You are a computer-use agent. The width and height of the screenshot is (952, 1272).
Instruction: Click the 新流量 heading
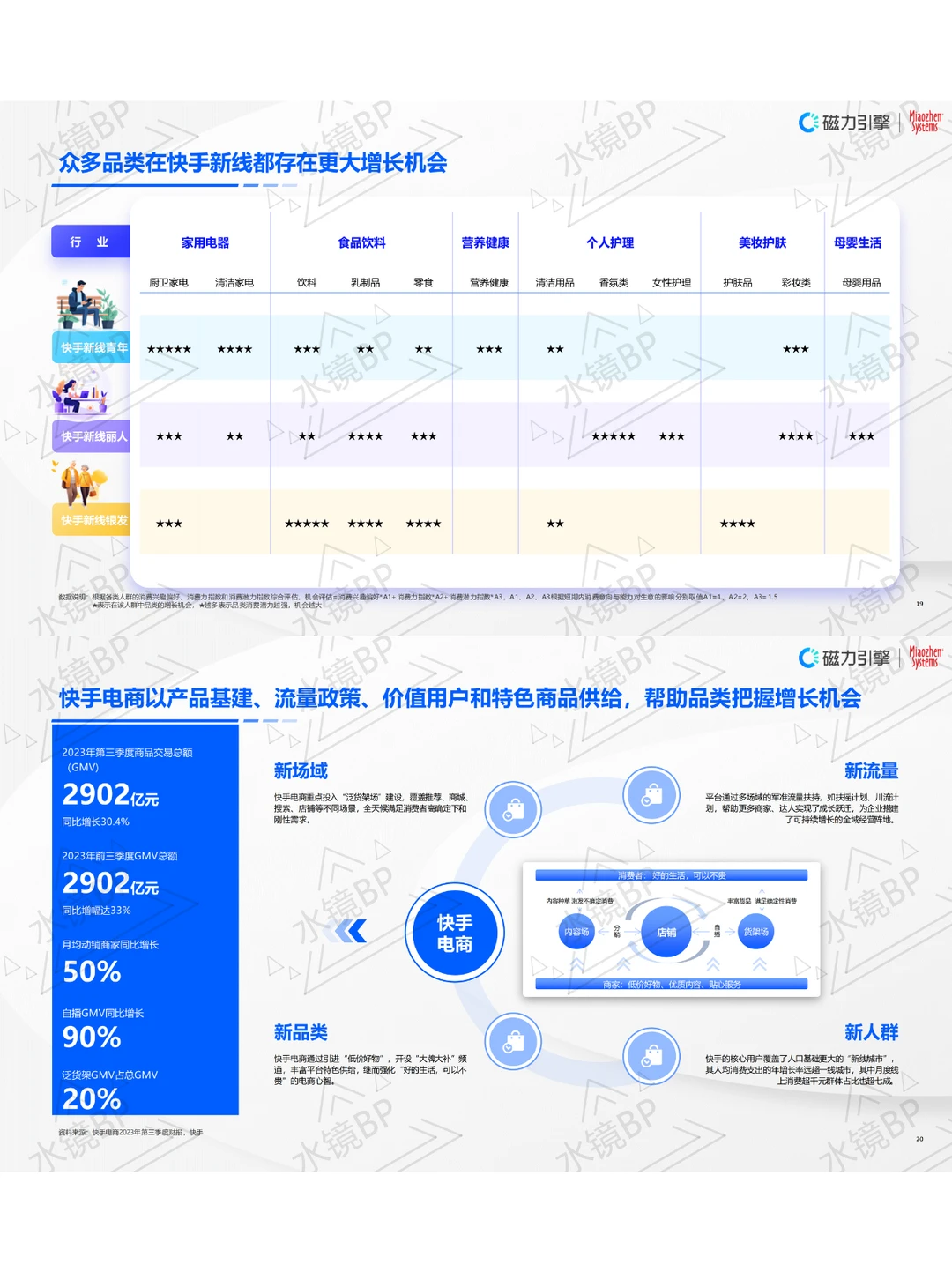(871, 771)
